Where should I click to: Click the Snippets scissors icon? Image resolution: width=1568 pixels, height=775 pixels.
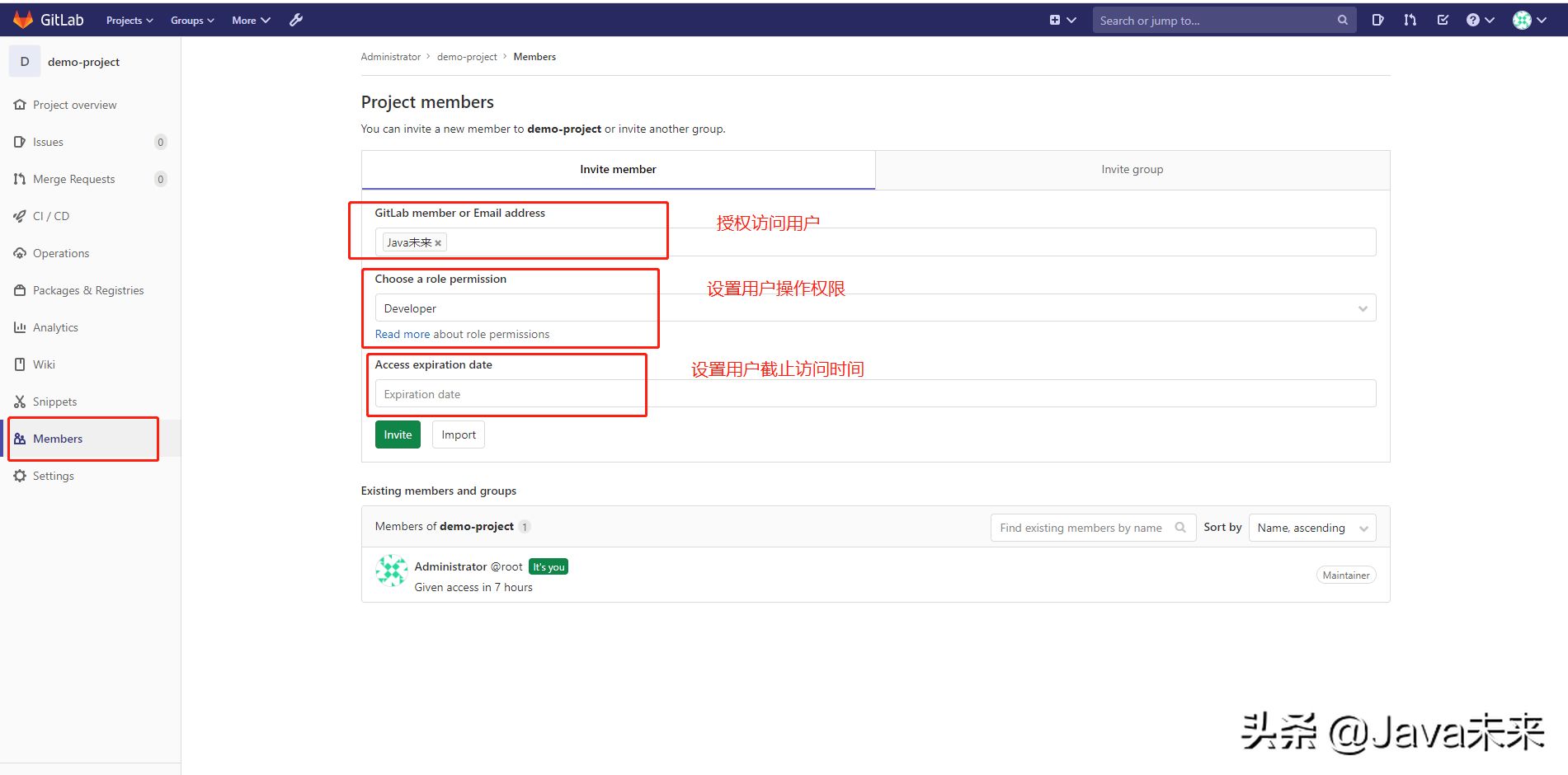point(20,402)
